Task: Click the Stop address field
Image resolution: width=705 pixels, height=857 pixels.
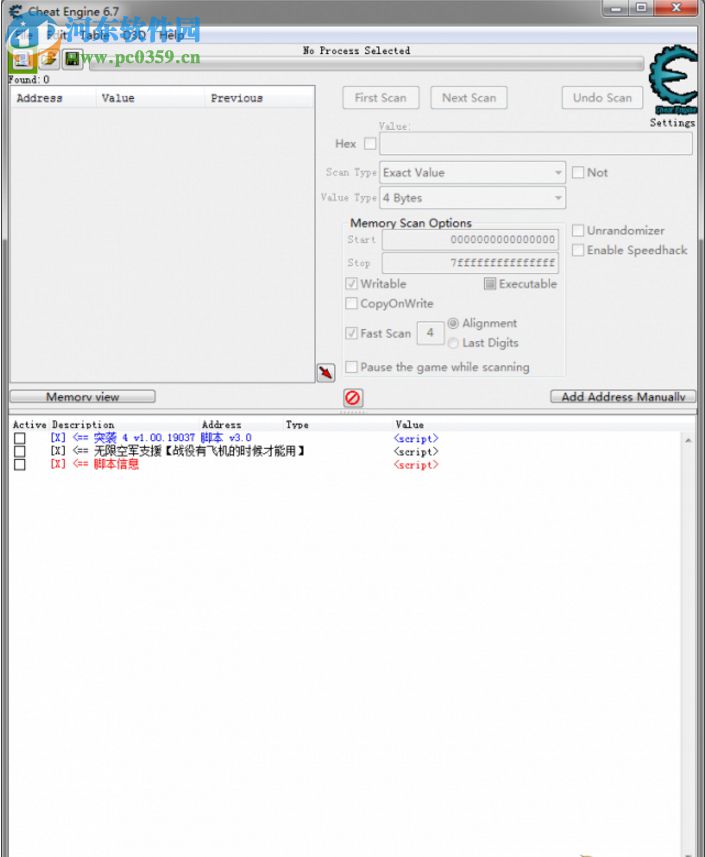Action: (470, 263)
